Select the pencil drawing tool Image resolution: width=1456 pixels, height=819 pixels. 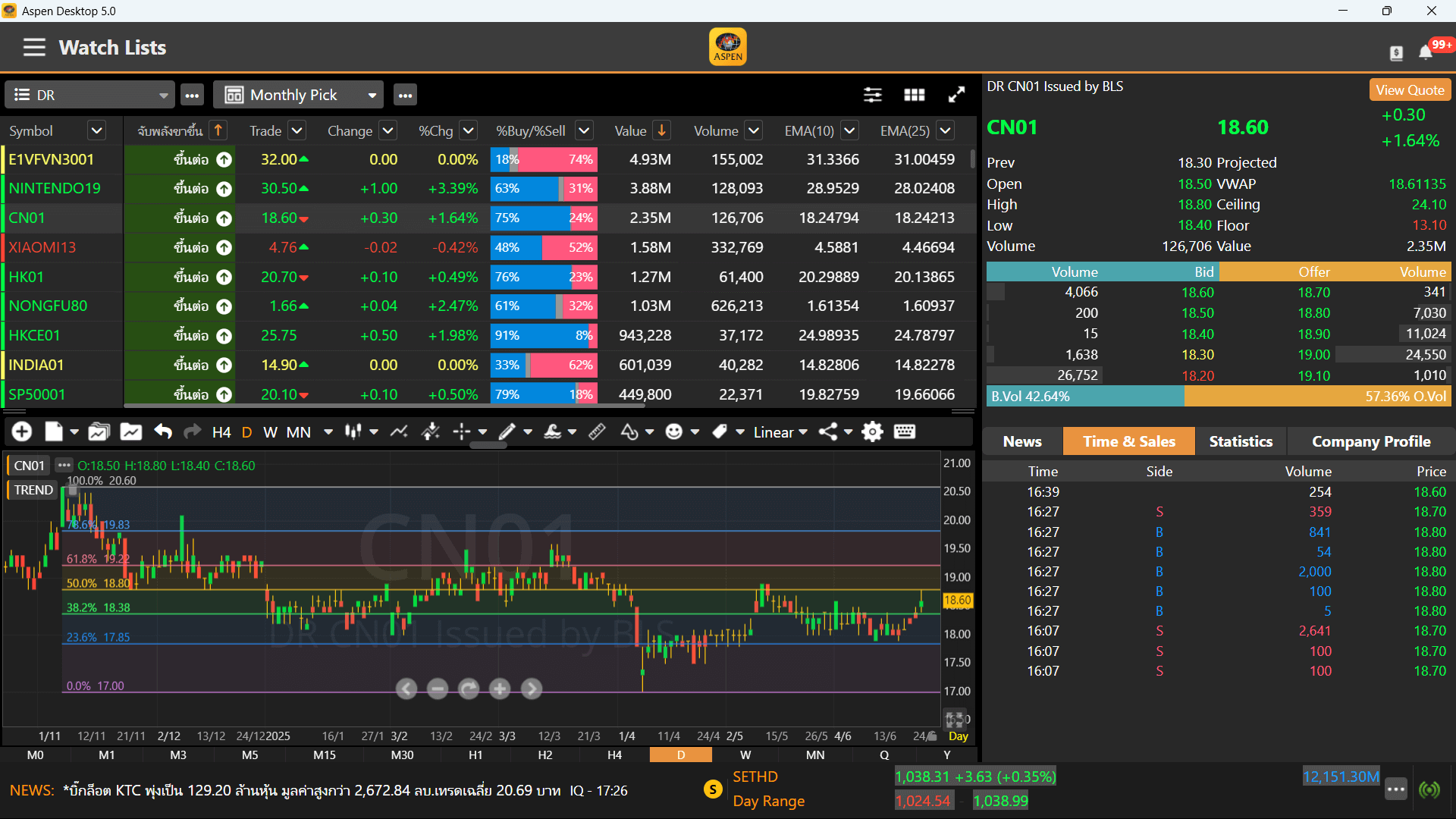[x=507, y=431]
